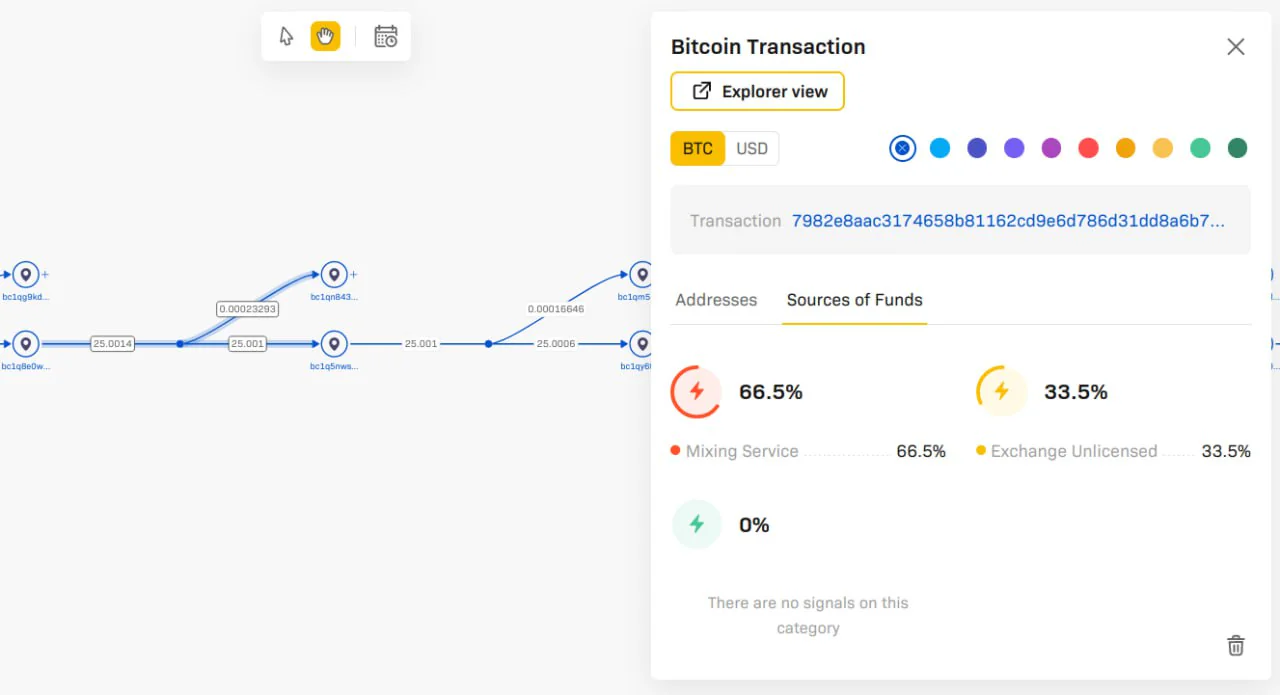This screenshot has height=695, width=1280.
Task: Pick the red color swatch
Action: coord(1088,148)
